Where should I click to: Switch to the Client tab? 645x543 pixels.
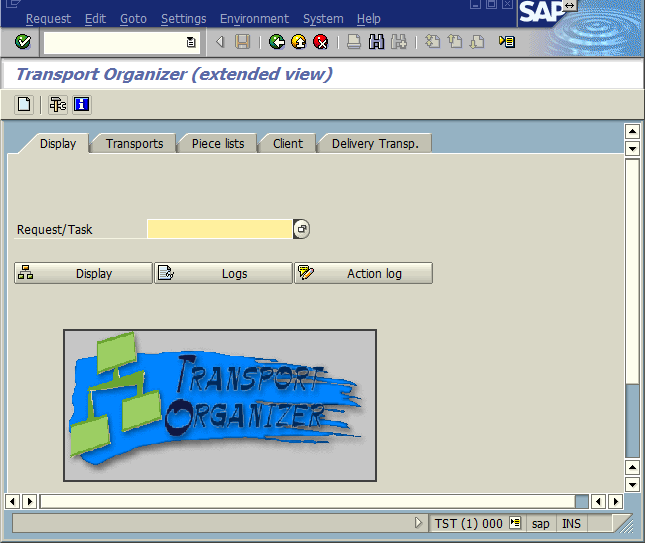click(288, 144)
